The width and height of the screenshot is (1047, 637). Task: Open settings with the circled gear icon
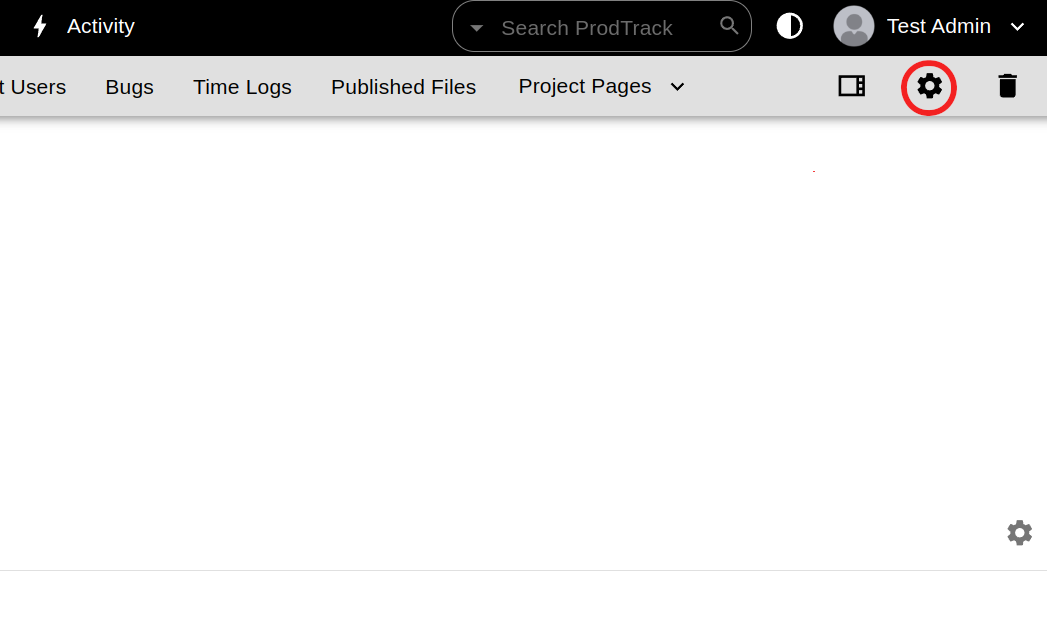[x=929, y=87]
